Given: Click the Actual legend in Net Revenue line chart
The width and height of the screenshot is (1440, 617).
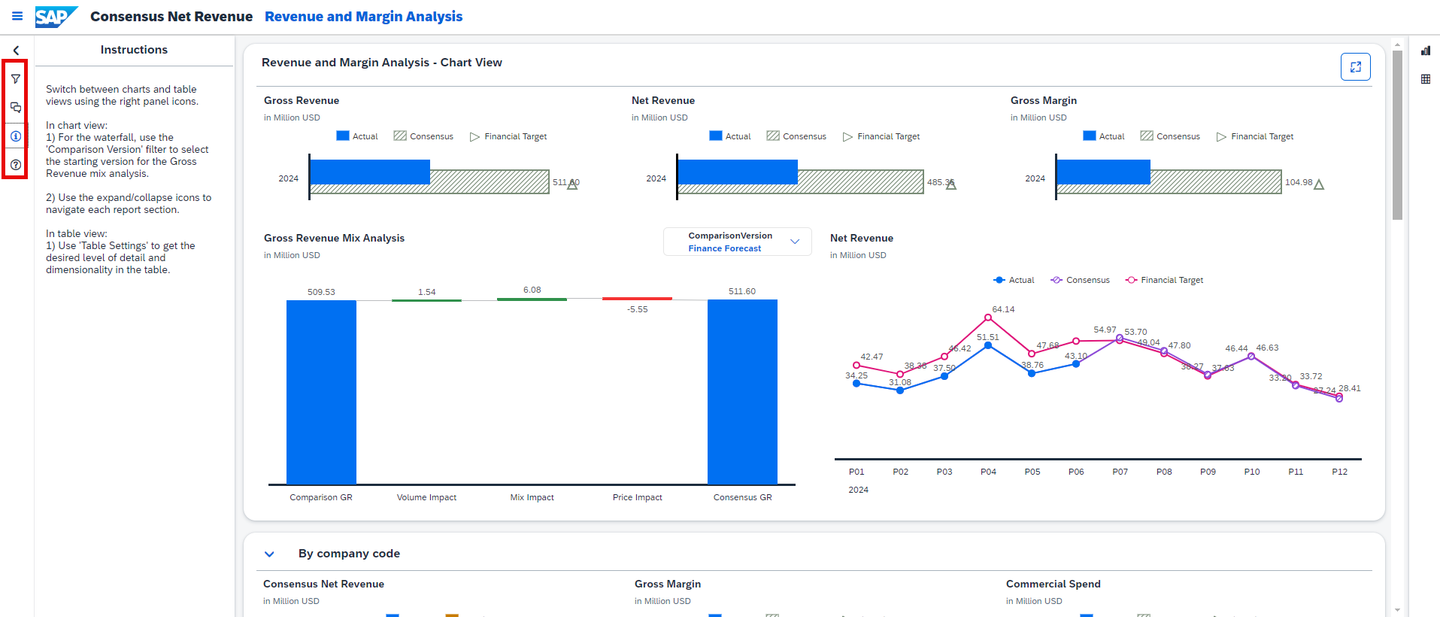Looking at the screenshot, I should (x=1014, y=280).
